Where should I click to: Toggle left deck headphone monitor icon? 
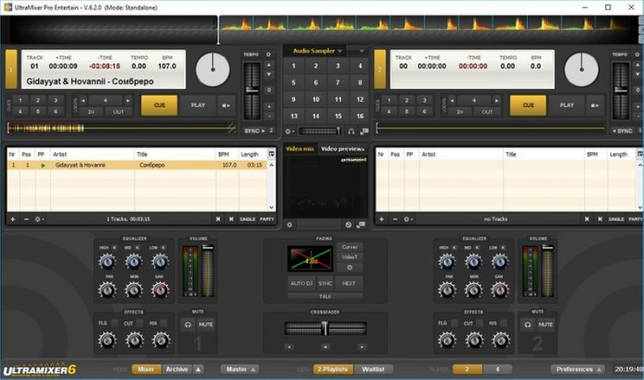point(188,325)
